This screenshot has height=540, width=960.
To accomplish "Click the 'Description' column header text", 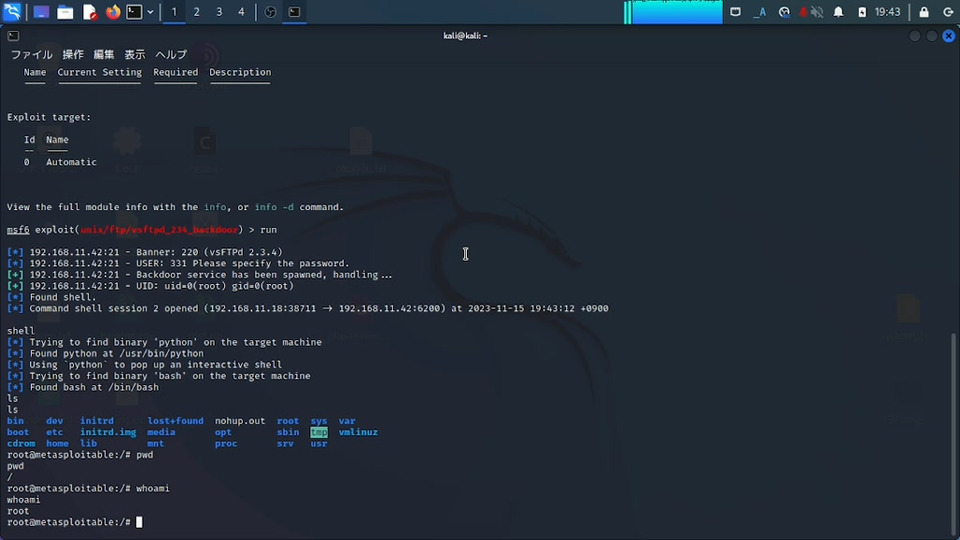I will tap(240, 72).
